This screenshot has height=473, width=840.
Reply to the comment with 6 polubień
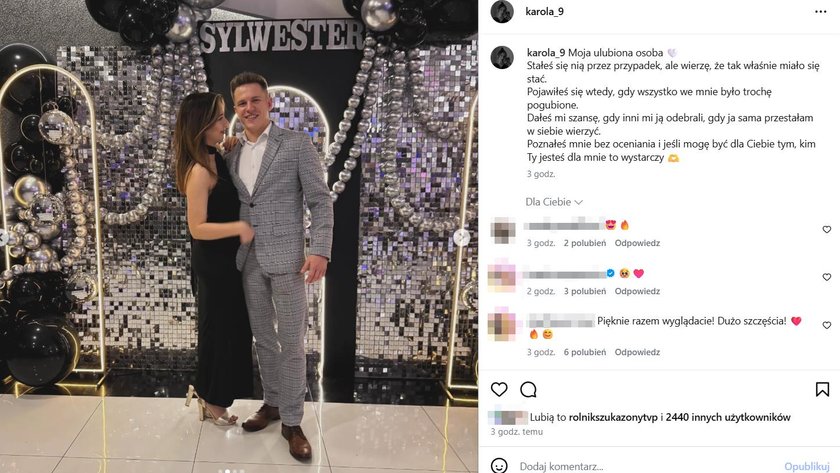[x=637, y=352]
